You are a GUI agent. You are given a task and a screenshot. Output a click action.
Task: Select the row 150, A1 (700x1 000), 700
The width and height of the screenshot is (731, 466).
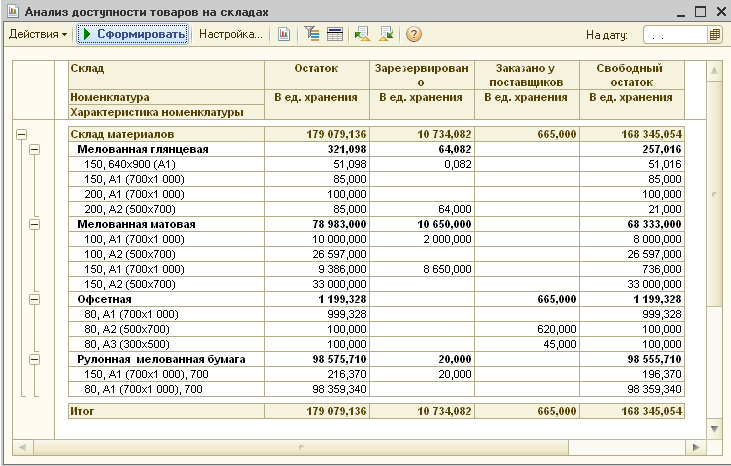[x=166, y=375]
